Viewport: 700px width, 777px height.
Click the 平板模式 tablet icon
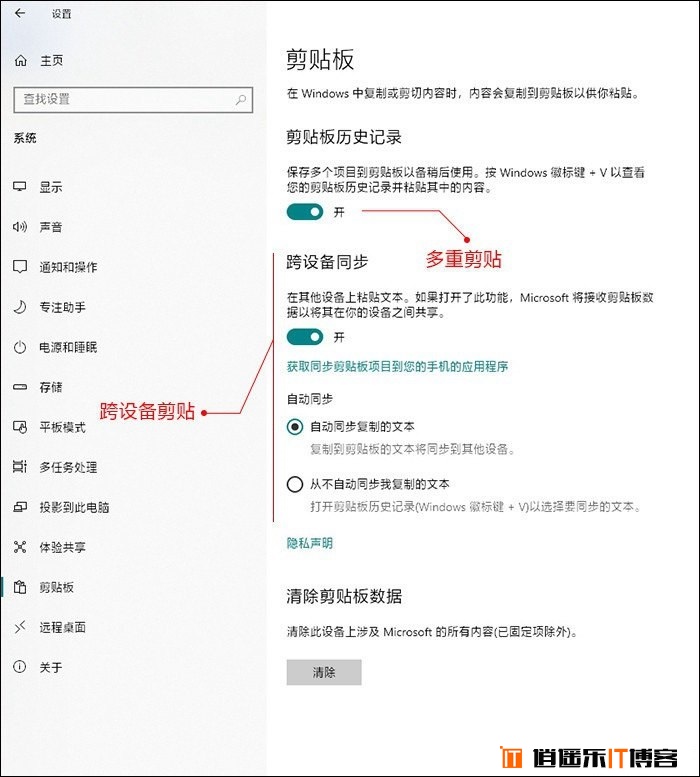coord(20,427)
